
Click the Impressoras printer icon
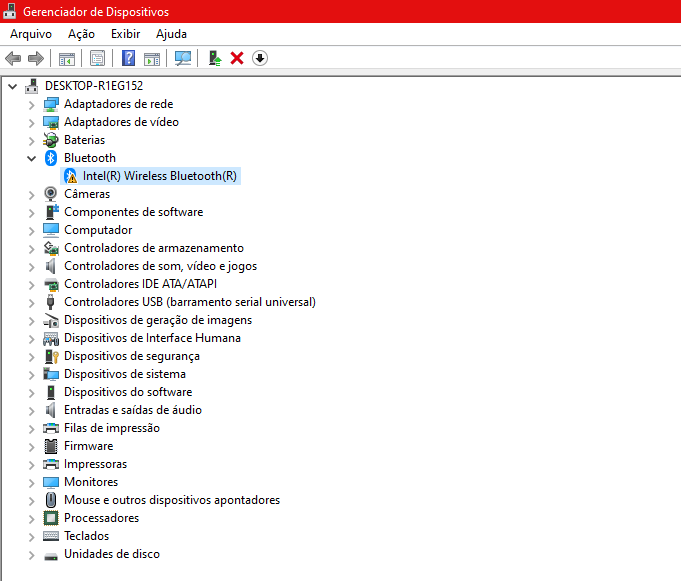pos(51,464)
